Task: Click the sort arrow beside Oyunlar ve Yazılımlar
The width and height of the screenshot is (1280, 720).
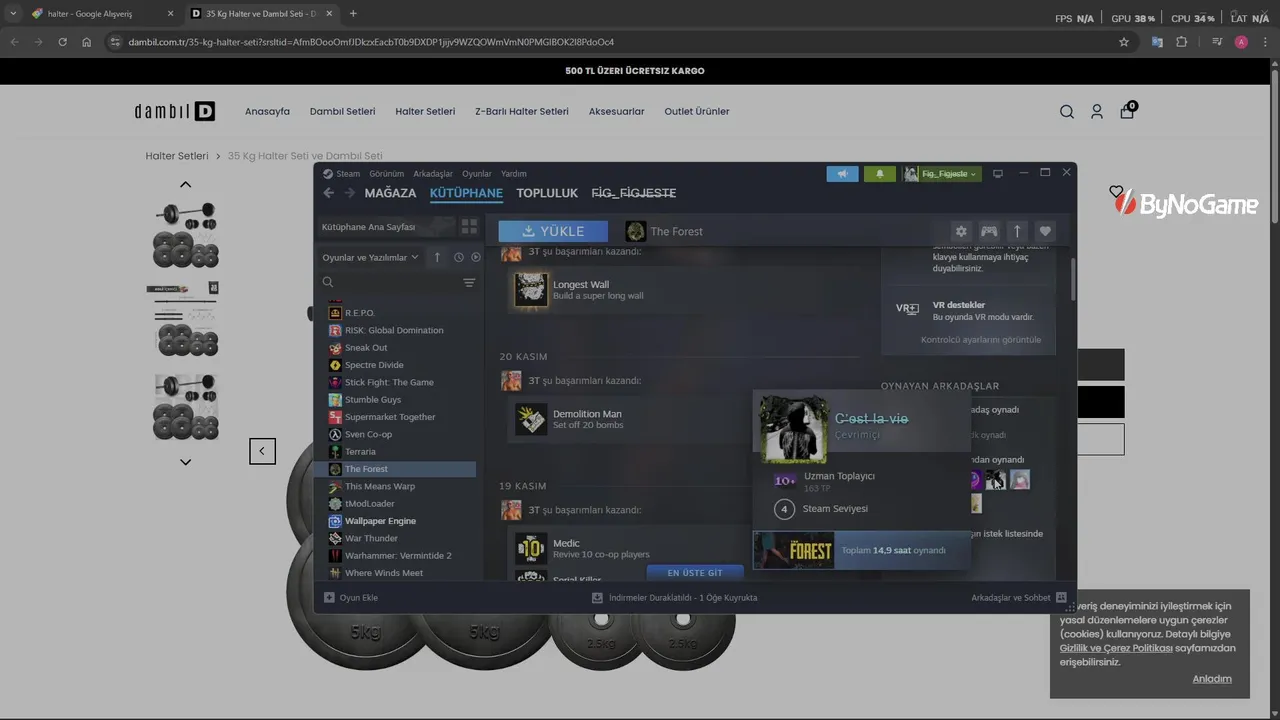Action: pyautogui.click(x=437, y=257)
